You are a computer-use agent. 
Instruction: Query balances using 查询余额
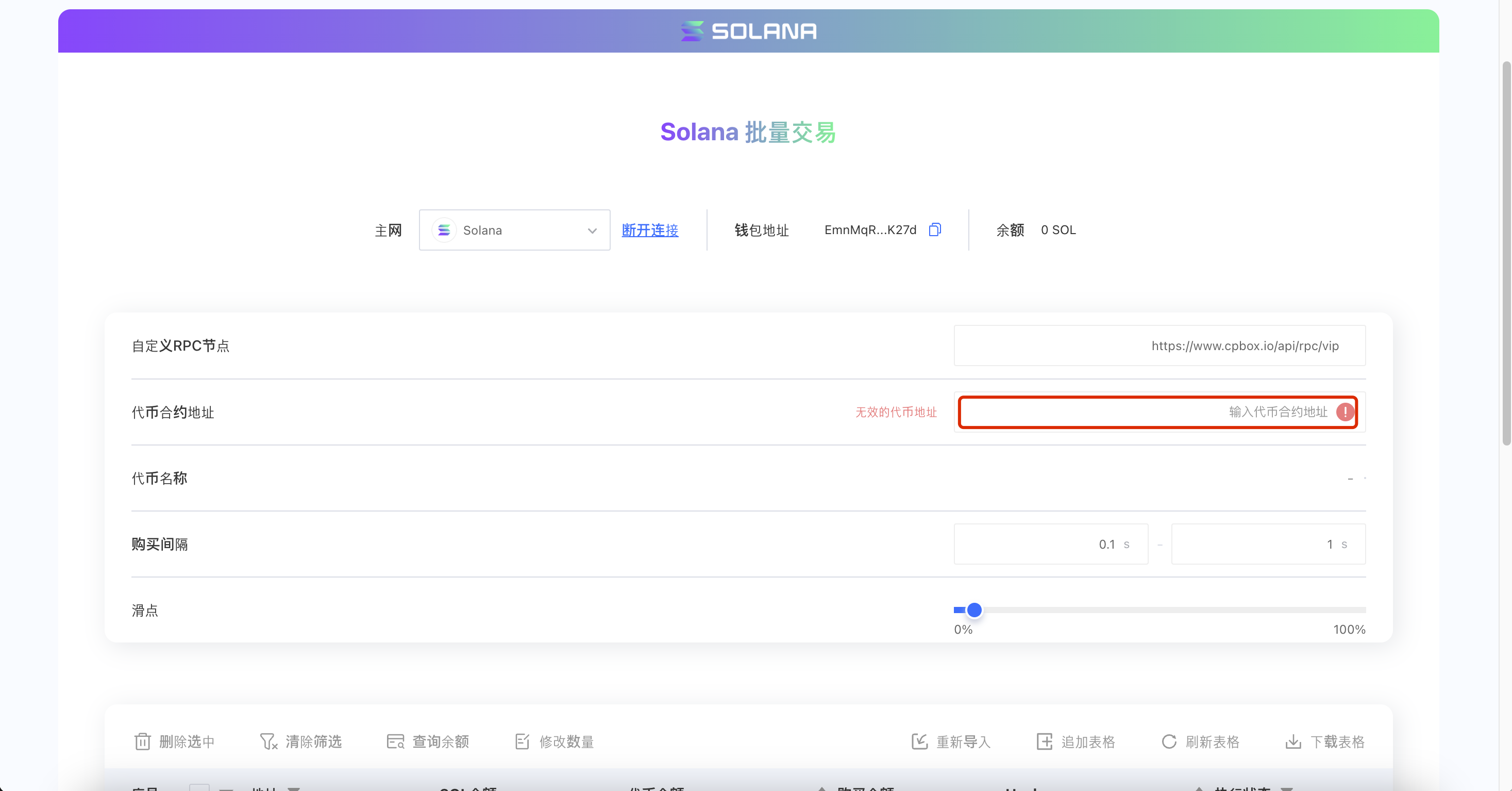[x=428, y=741]
